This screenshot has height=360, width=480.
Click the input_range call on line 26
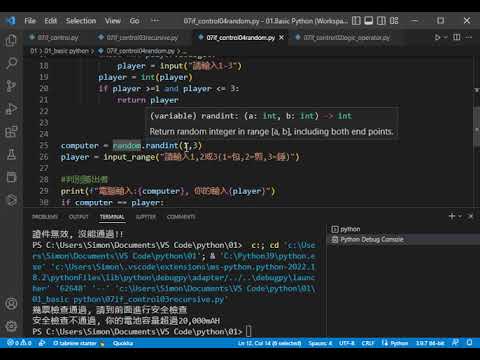[129, 157]
